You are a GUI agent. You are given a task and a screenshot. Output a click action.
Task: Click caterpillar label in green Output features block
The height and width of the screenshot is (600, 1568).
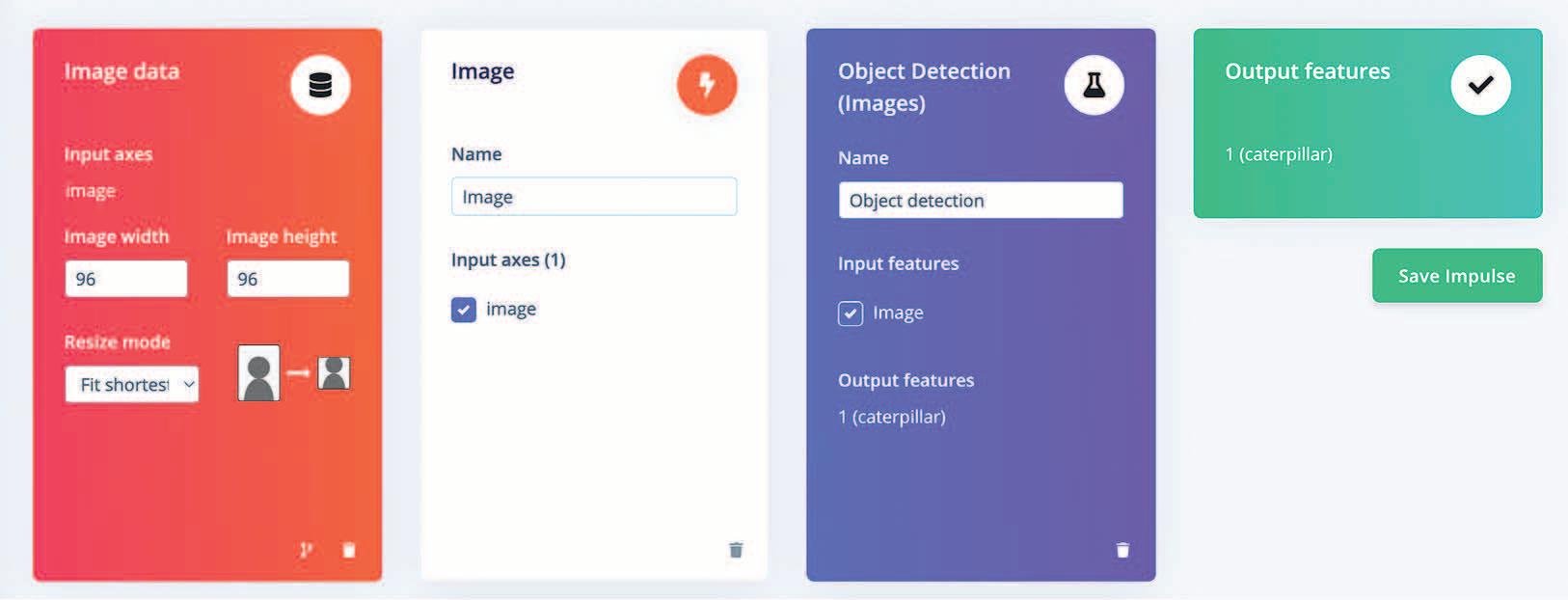tap(1279, 154)
